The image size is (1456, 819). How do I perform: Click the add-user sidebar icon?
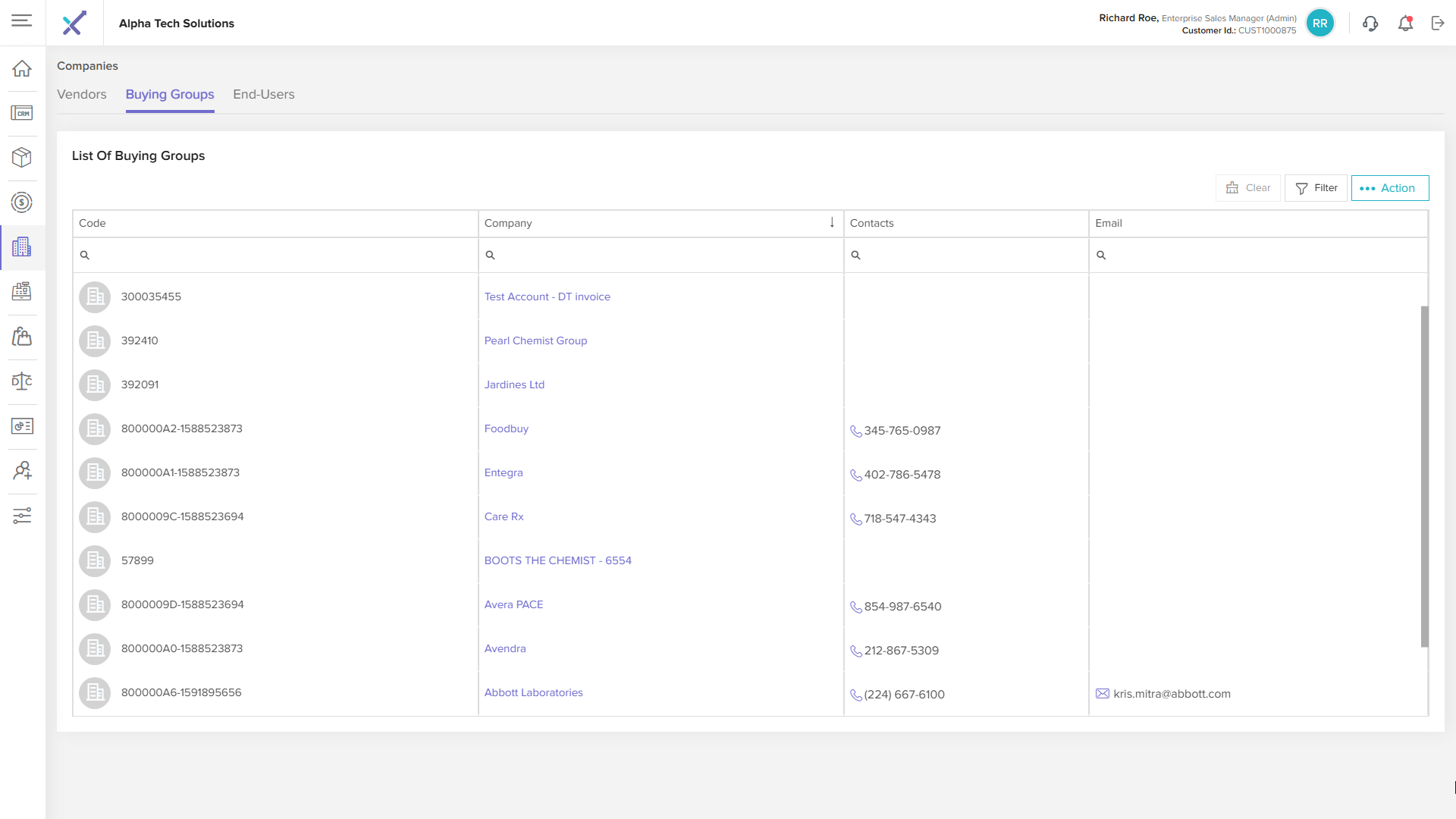[22, 471]
